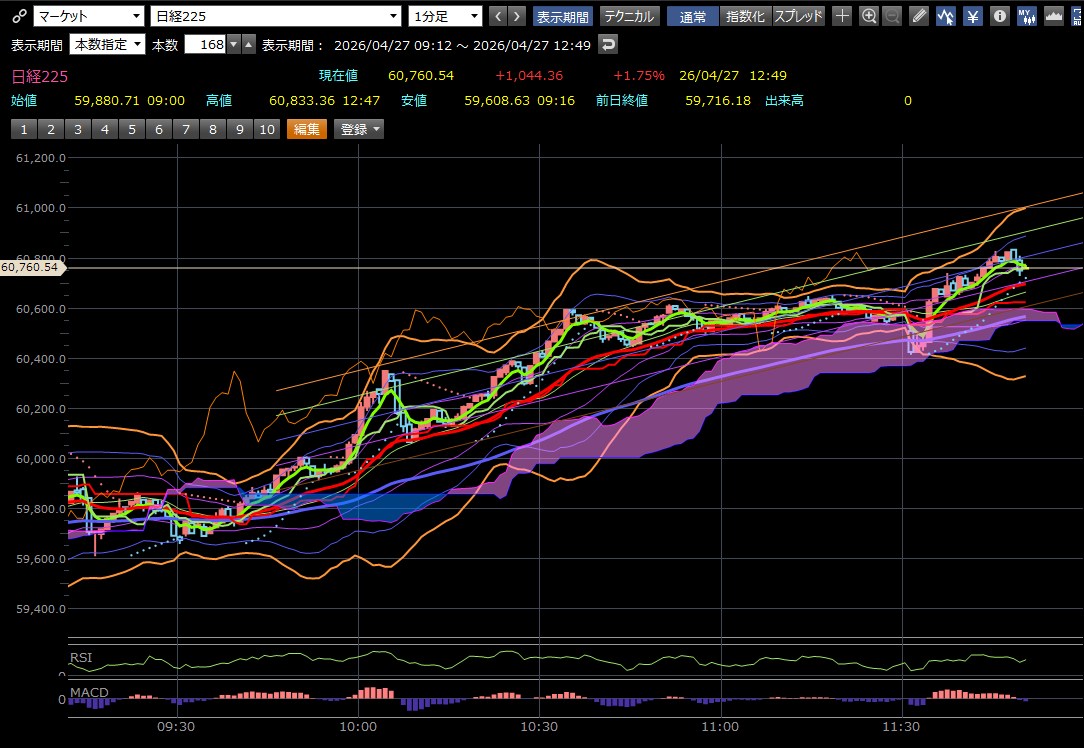Viewport: 1084px width, 748px height.
Task: Click the crosshair cursor icon
Action: tap(843, 16)
